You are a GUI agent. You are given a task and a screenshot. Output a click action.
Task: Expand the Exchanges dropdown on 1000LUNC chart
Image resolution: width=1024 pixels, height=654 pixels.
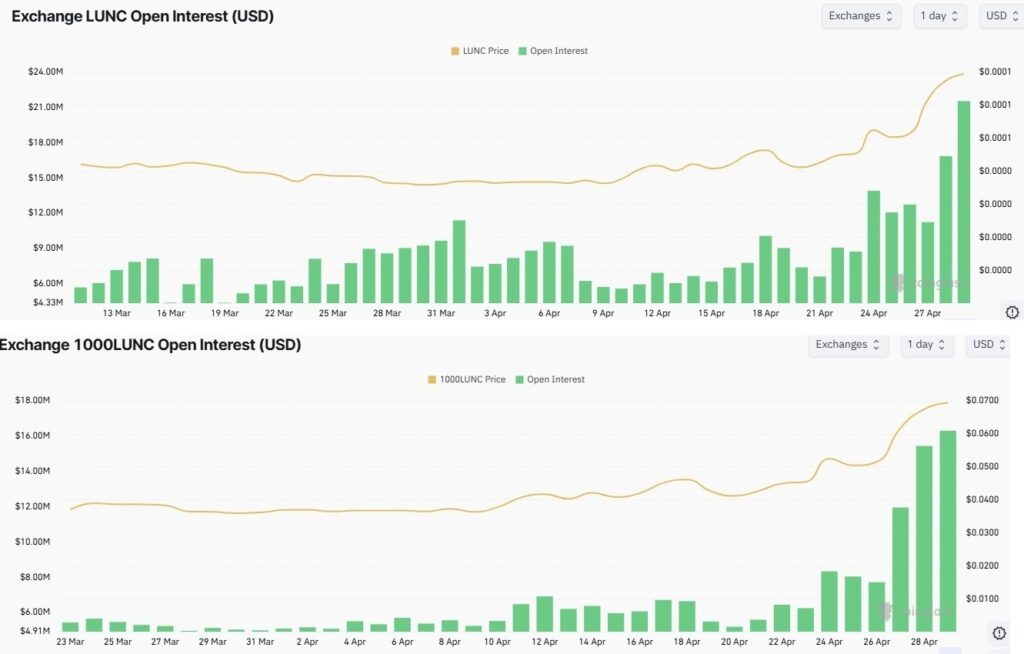(847, 345)
